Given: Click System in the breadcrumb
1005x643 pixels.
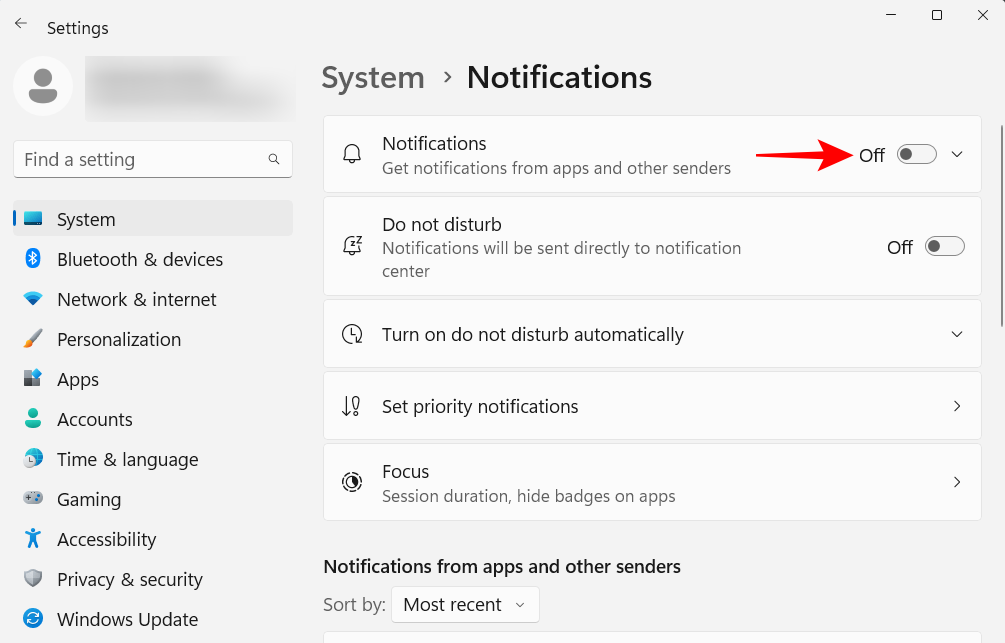Looking at the screenshot, I should (x=373, y=78).
